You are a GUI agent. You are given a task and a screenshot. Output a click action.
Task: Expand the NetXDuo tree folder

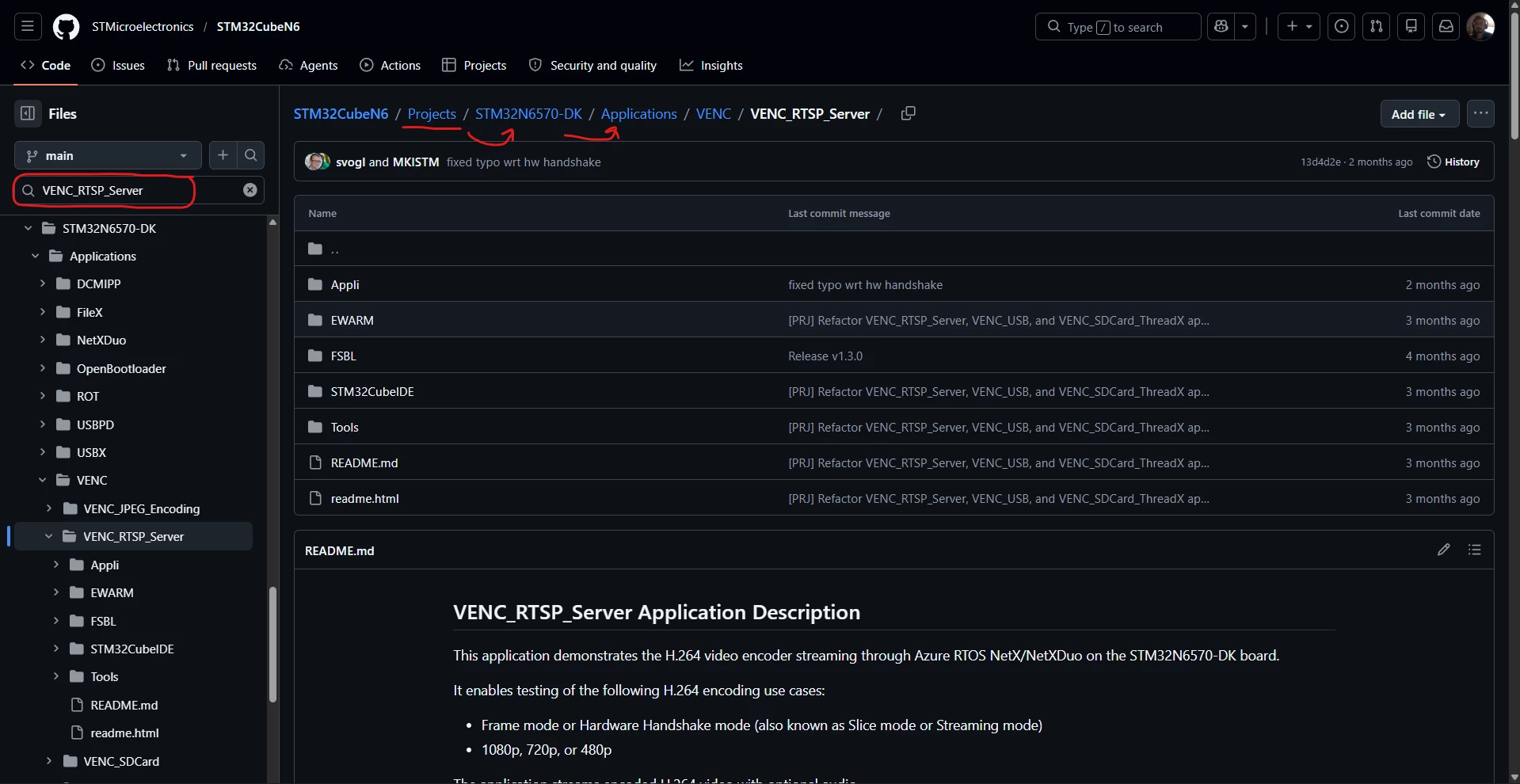(43, 340)
